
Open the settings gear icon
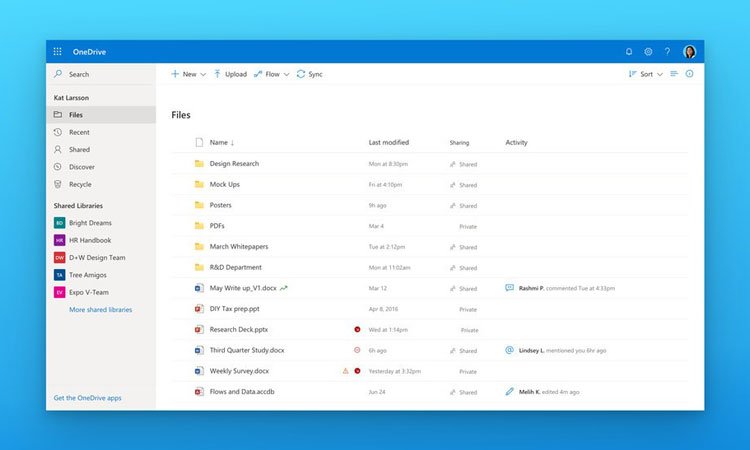point(648,51)
